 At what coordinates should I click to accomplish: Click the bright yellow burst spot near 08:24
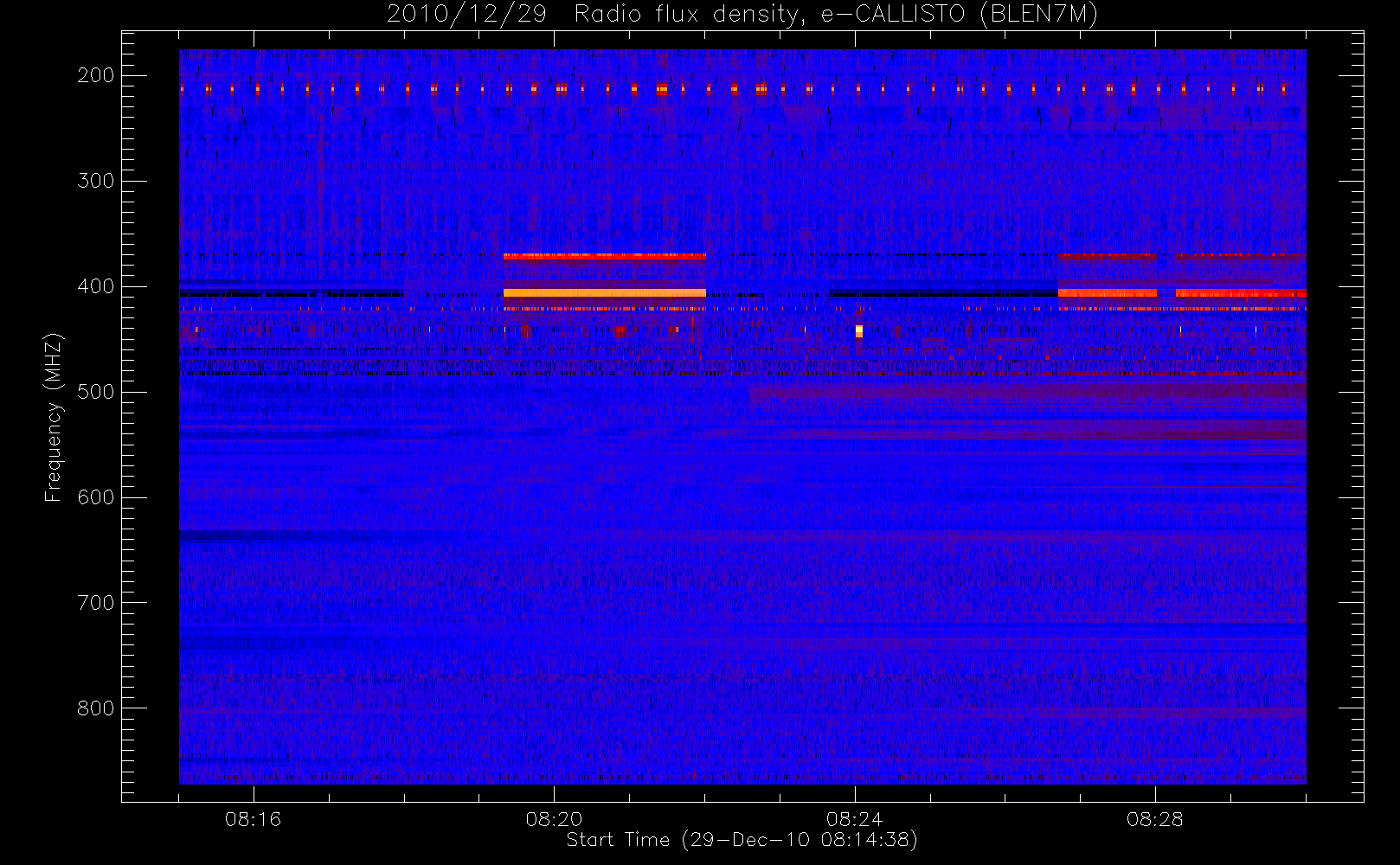[x=859, y=331]
